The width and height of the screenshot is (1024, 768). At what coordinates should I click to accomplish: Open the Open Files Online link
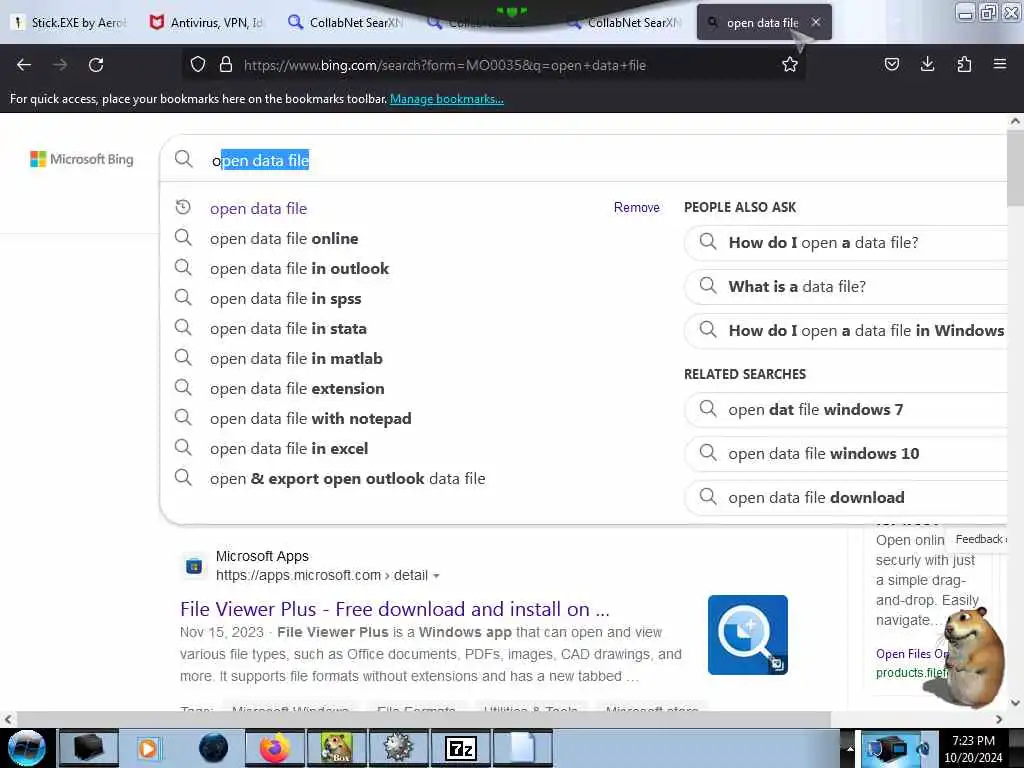[912, 654]
